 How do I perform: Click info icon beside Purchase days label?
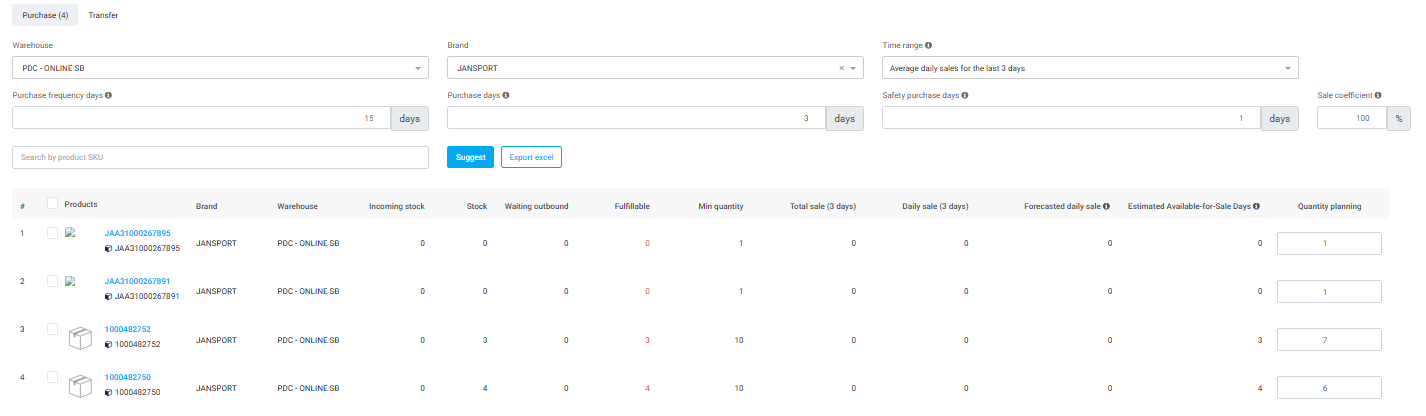pyautogui.click(x=506, y=96)
